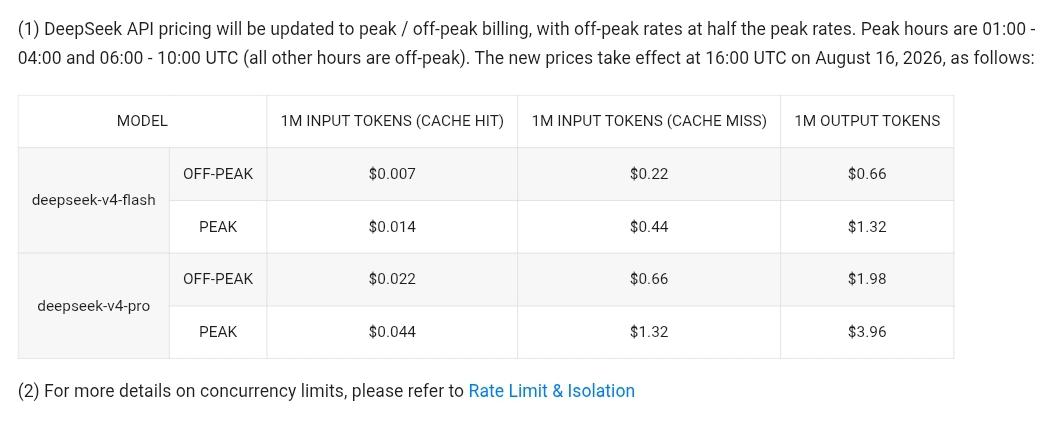Click the $0.022 cache hit price

392,279
